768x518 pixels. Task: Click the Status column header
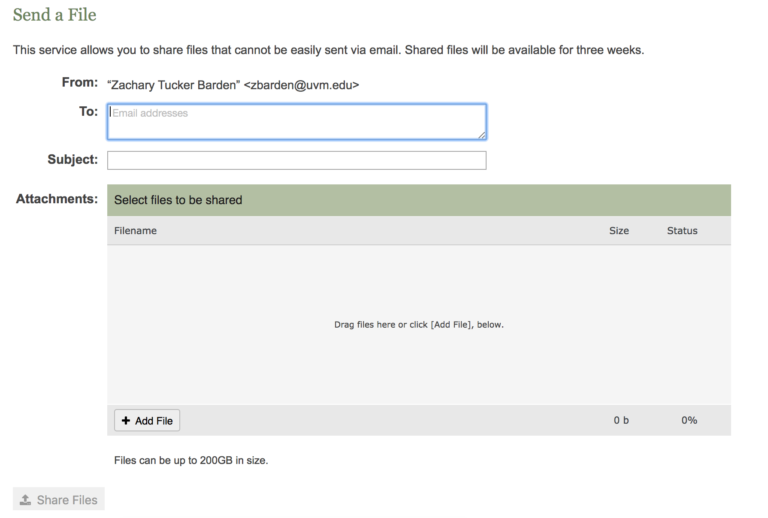click(682, 231)
